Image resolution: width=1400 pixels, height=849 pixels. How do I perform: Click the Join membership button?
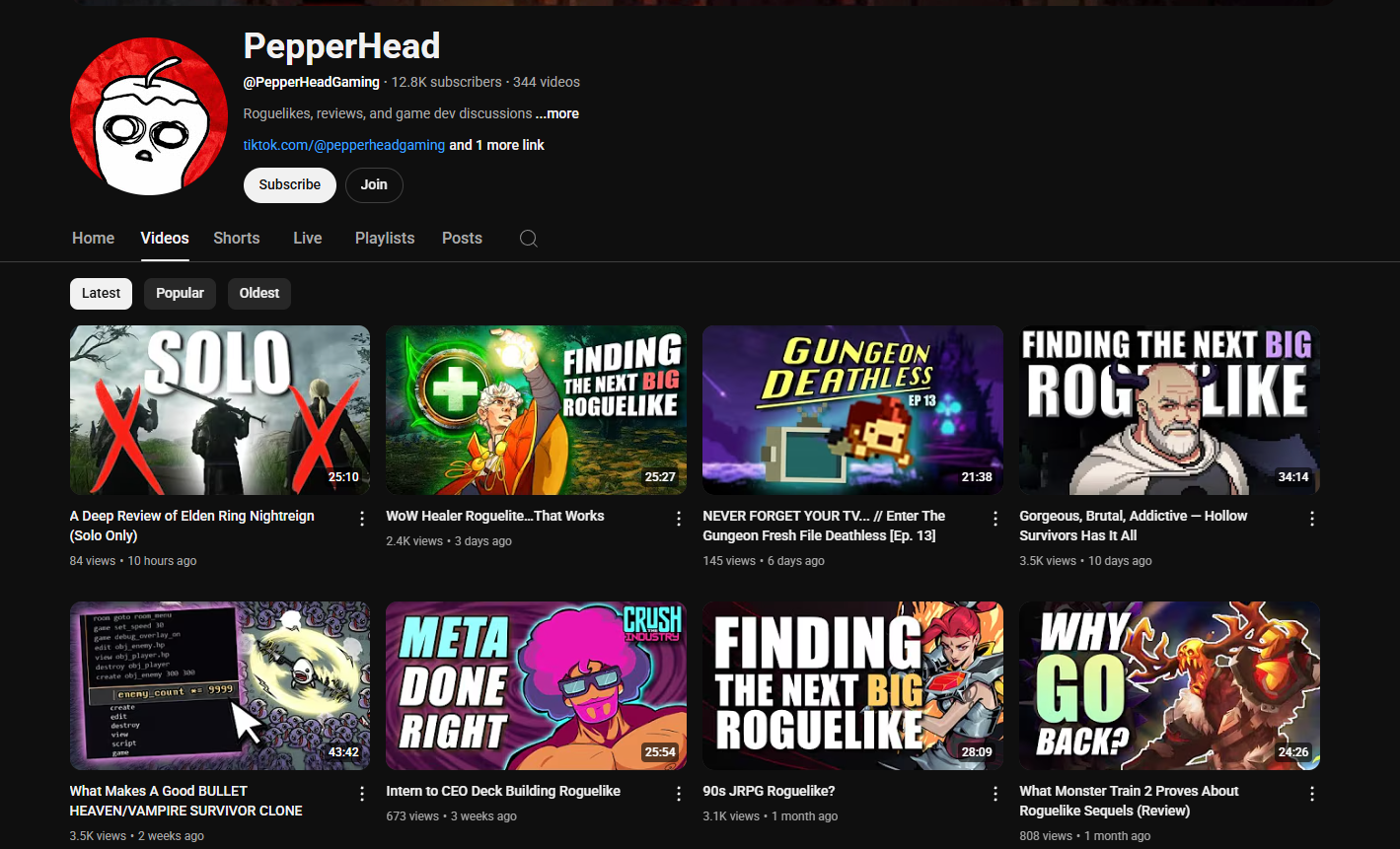[x=374, y=185]
